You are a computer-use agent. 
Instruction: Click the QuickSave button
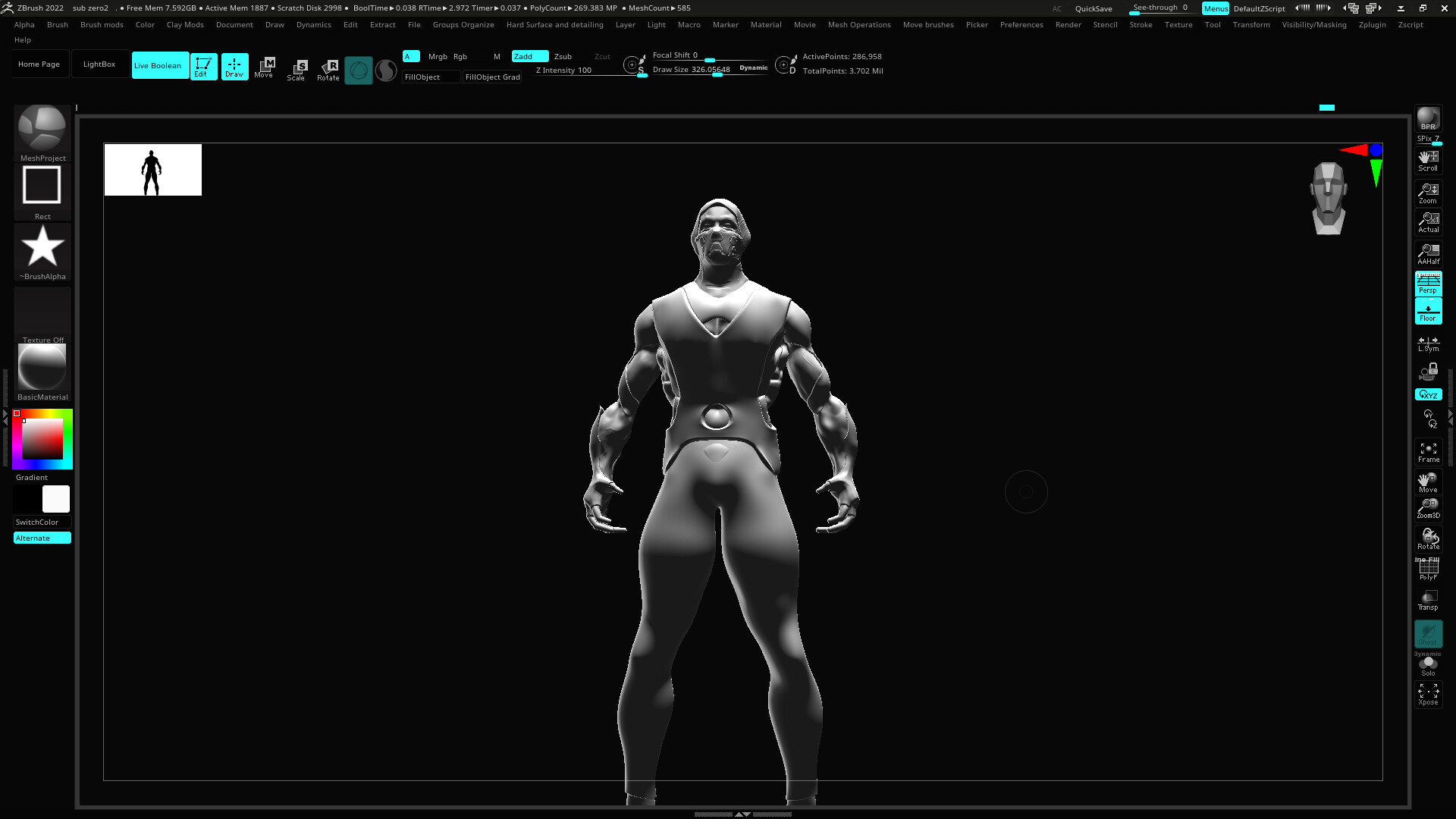(1093, 8)
